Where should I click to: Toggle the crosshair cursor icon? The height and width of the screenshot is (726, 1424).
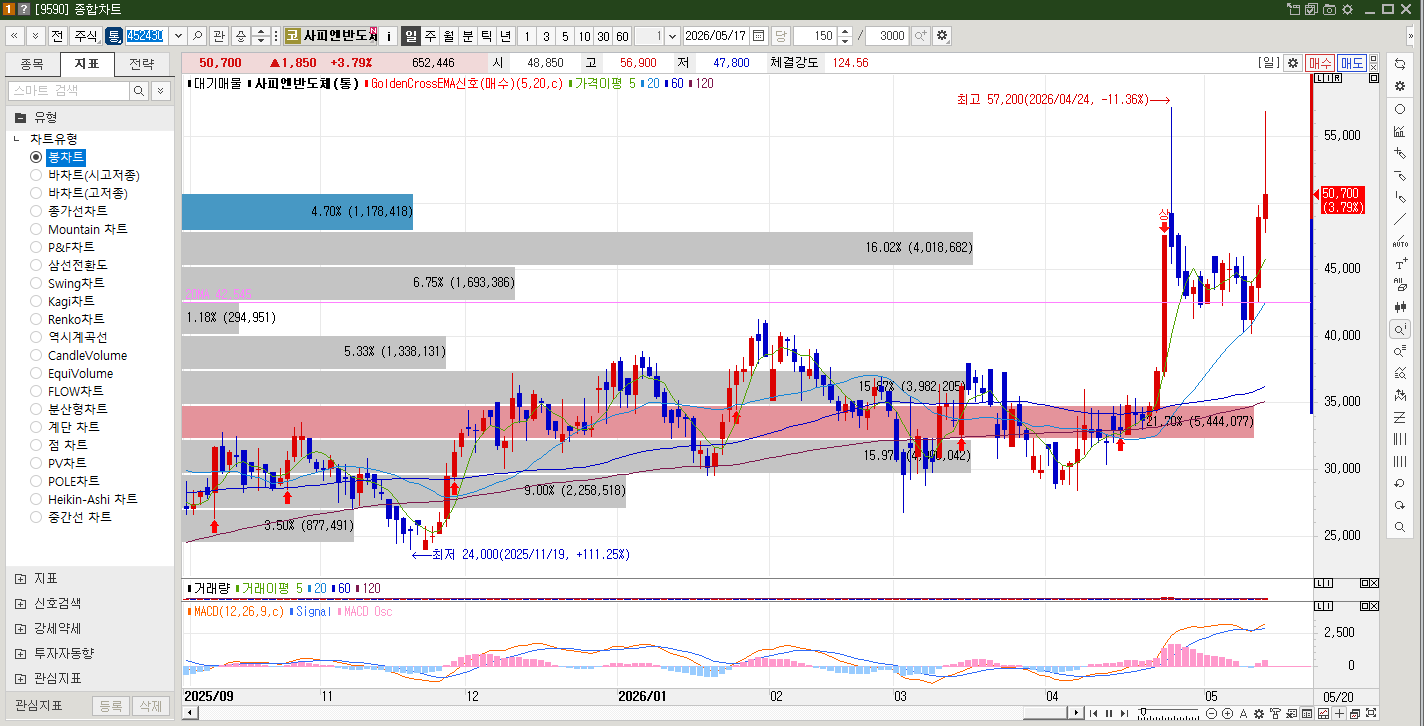[1339, 713]
